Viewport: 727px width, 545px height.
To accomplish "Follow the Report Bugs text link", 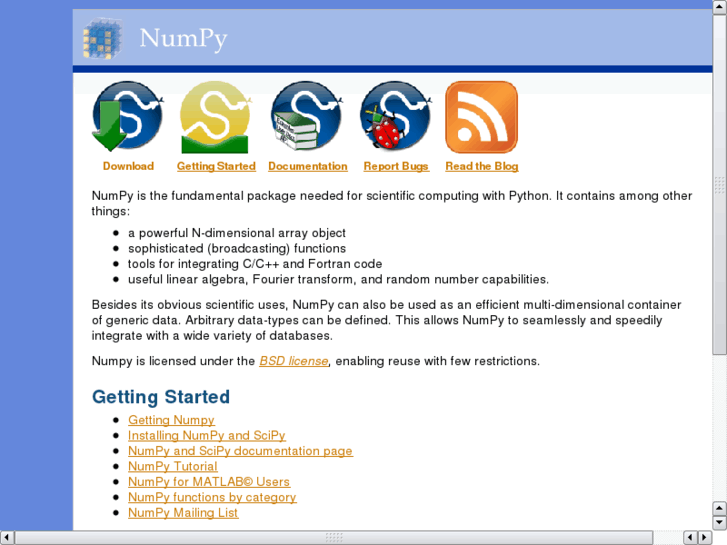I will 396,166.
